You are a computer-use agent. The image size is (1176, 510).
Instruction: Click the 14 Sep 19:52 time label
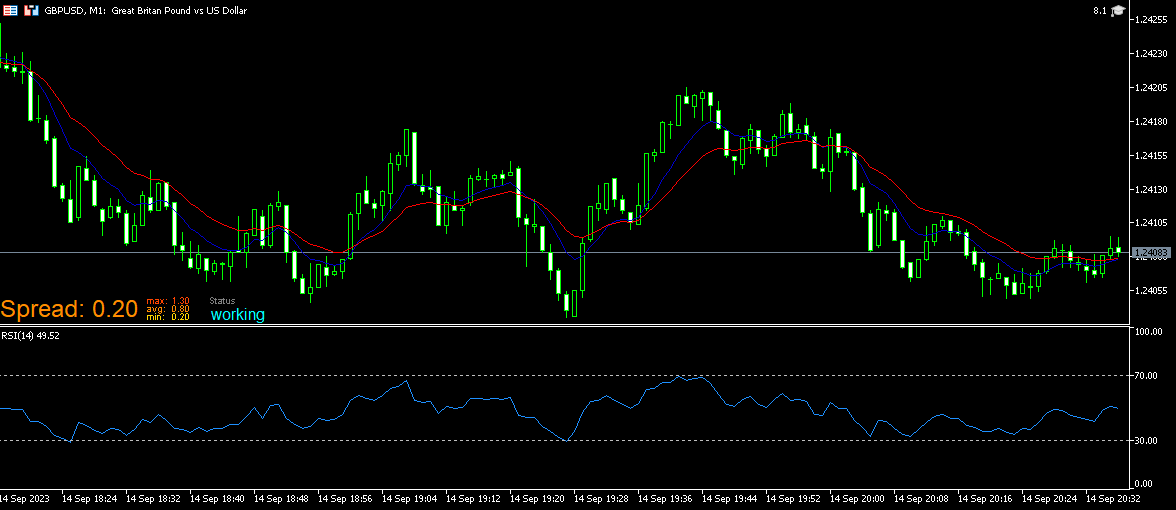pyautogui.click(x=794, y=498)
